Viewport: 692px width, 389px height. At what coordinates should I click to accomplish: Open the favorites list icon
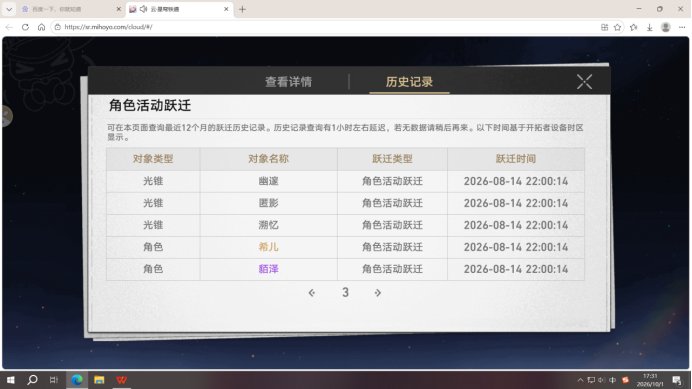[634, 27]
